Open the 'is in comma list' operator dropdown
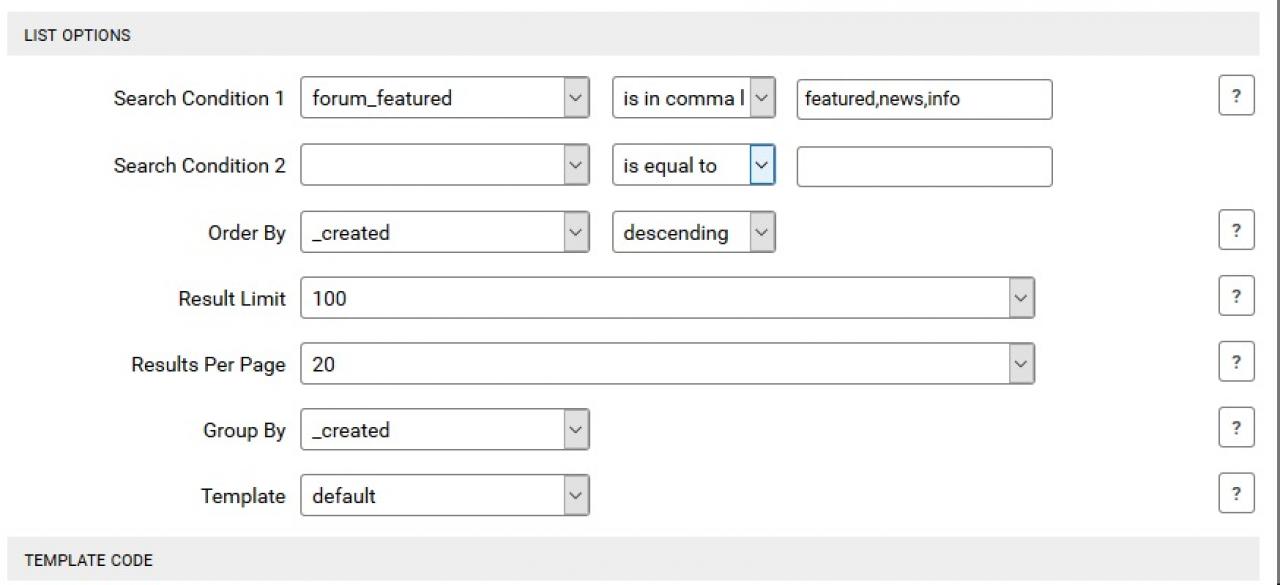 pos(693,98)
